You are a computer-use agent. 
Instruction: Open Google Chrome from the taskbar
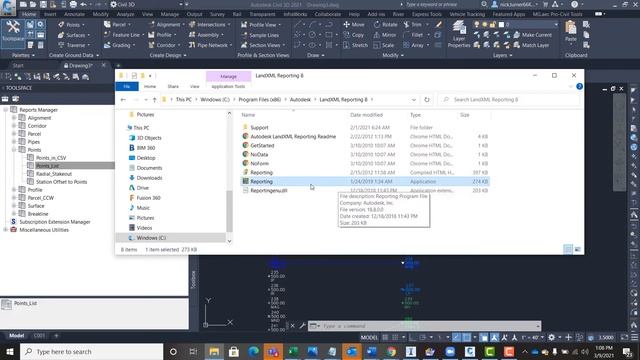tap(391, 351)
